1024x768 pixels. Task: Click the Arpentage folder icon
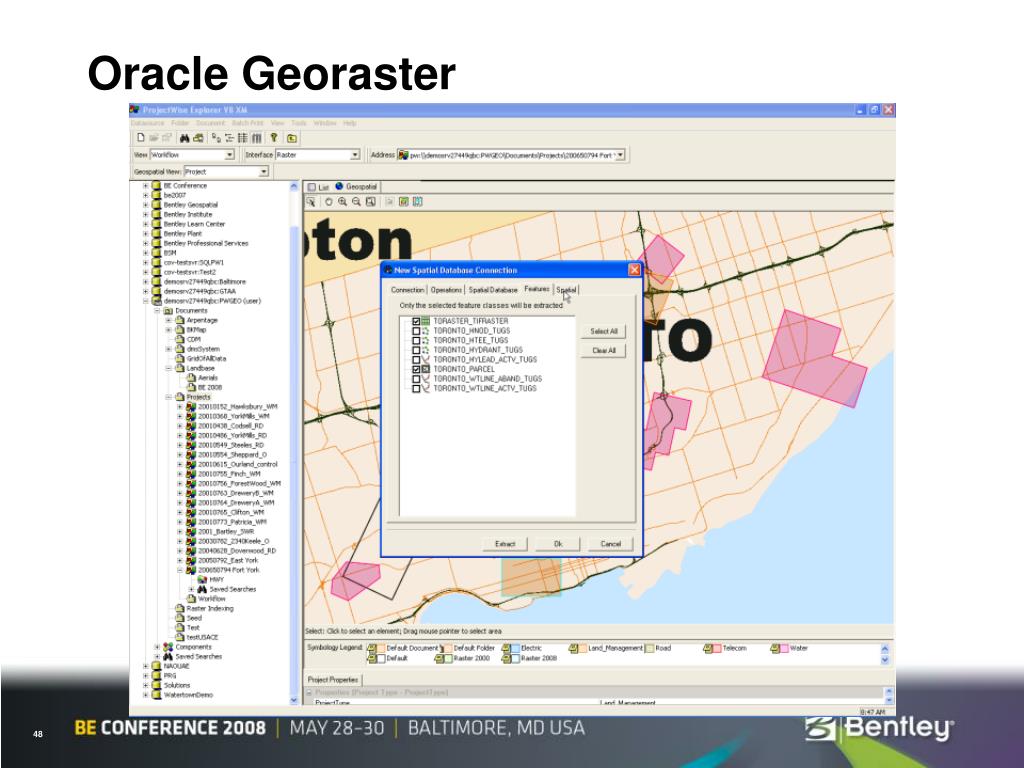(180, 320)
